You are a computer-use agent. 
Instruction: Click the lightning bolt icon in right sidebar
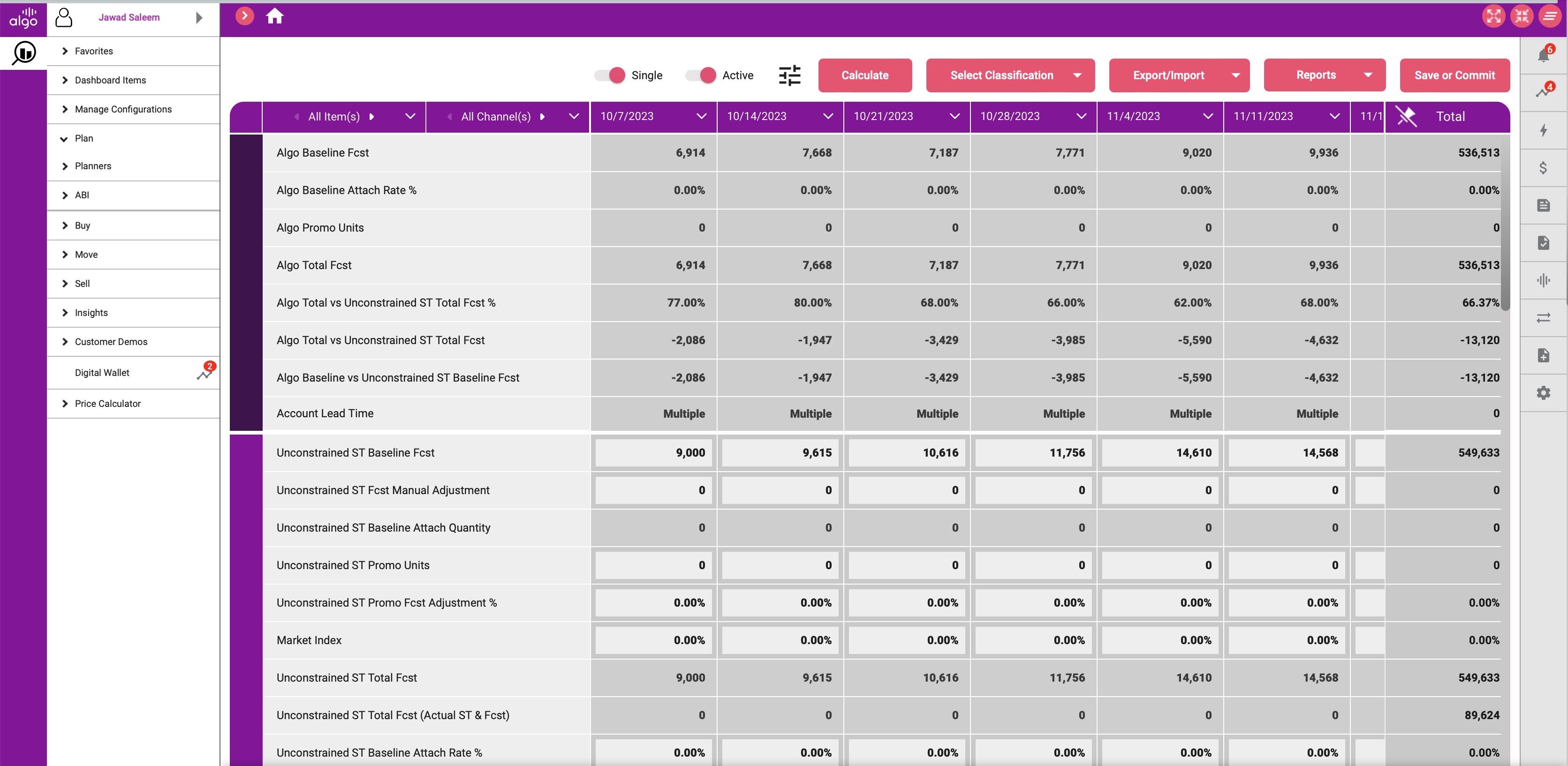(1543, 130)
